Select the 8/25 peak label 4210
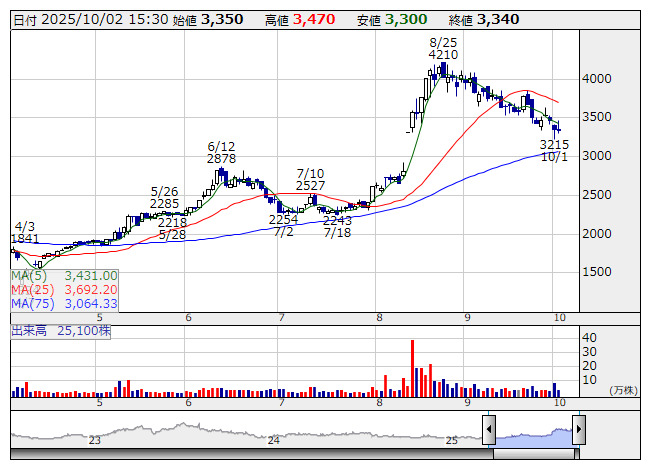Screen dimensions: 653x470 (443, 55)
